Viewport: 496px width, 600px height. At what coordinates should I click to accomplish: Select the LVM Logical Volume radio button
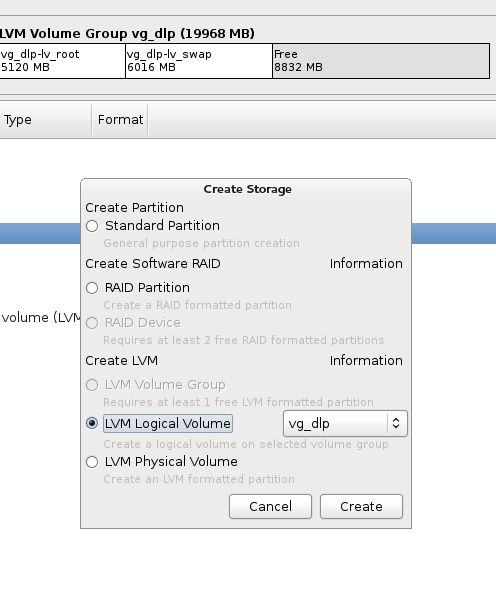pyautogui.click(x=92, y=423)
